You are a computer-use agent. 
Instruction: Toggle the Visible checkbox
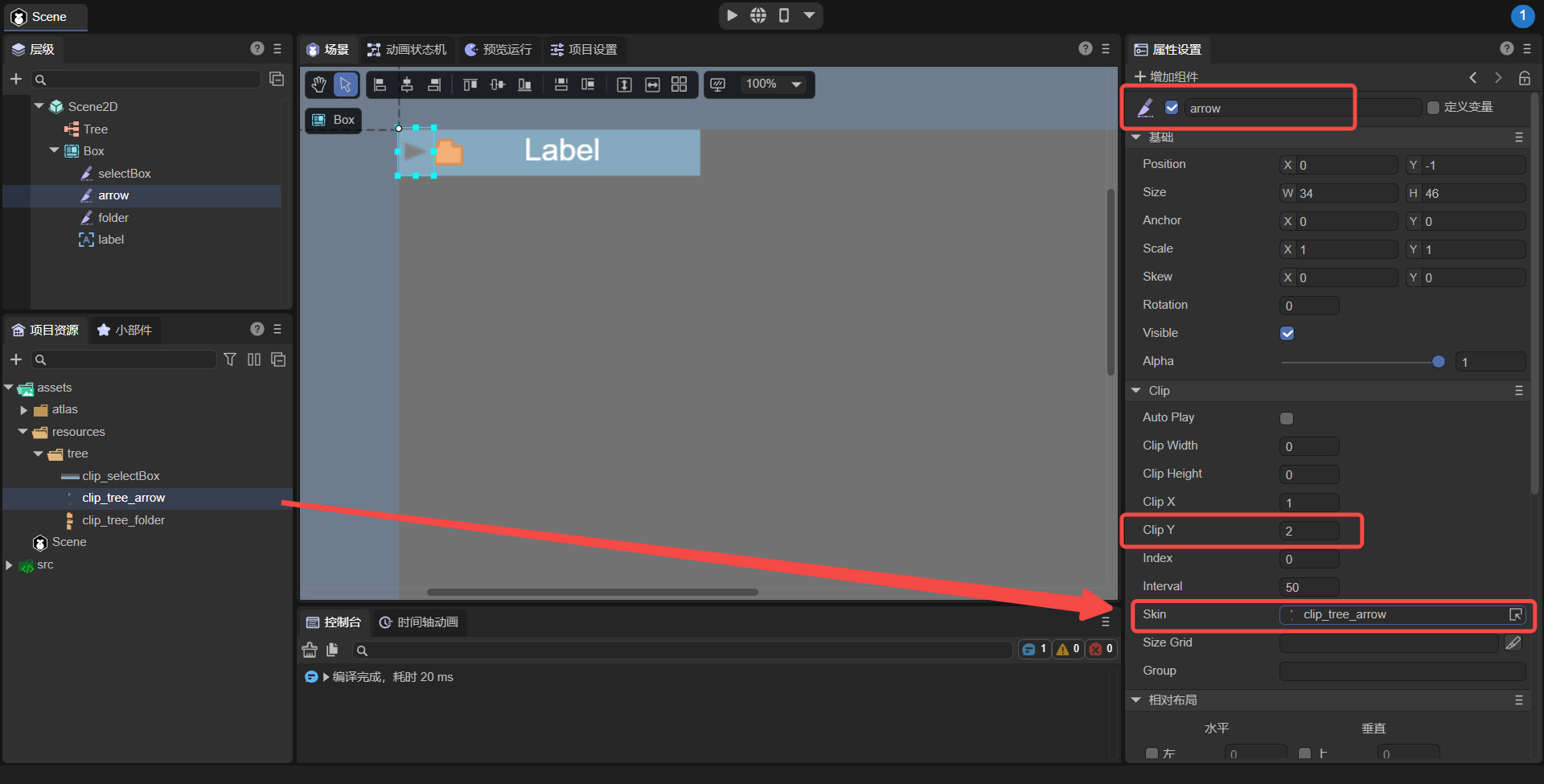[1287, 334]
